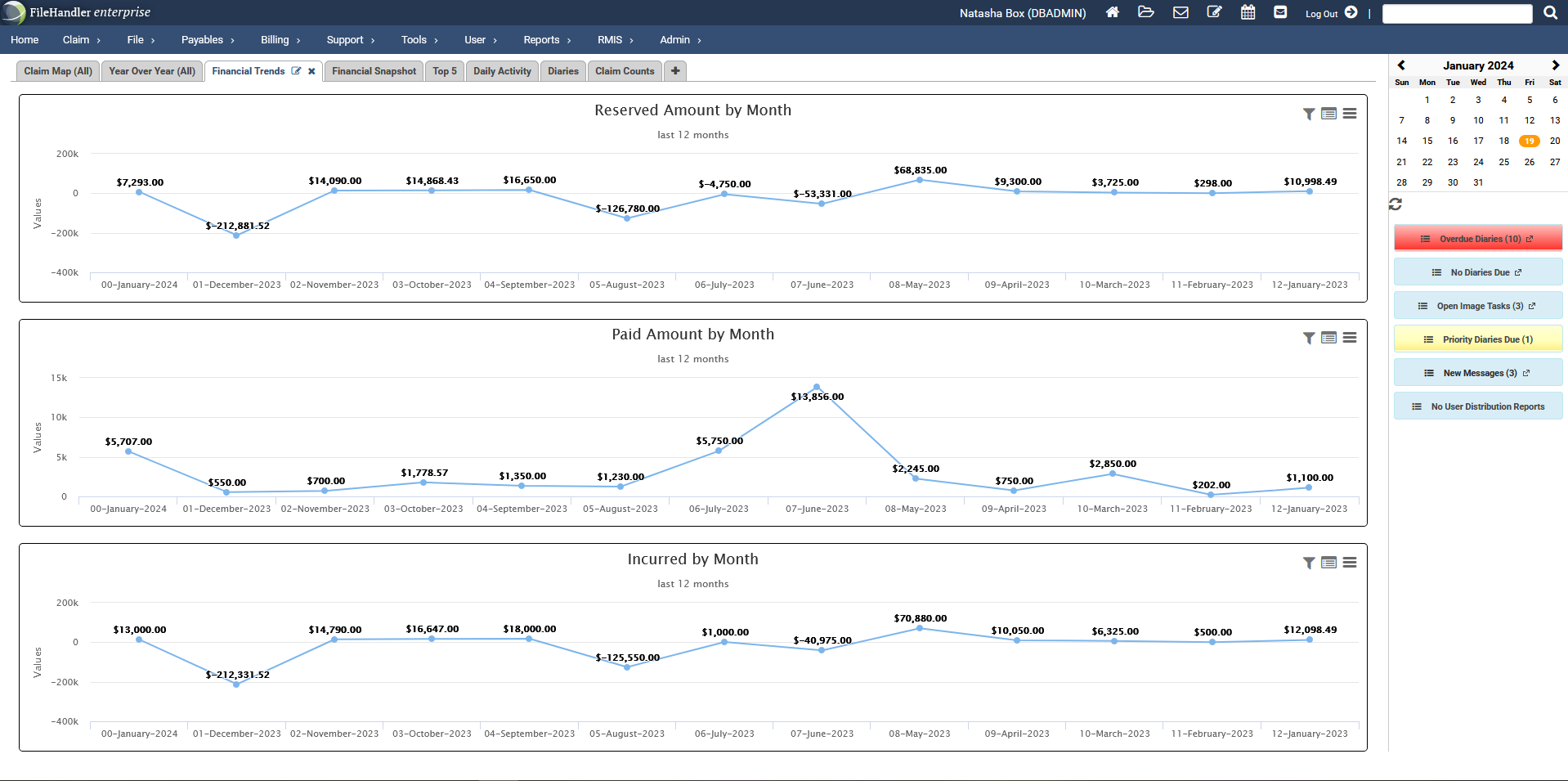1568x781 pixels.
Task: Switch to the Financial Snapshot tab
Action: (373, 71)
